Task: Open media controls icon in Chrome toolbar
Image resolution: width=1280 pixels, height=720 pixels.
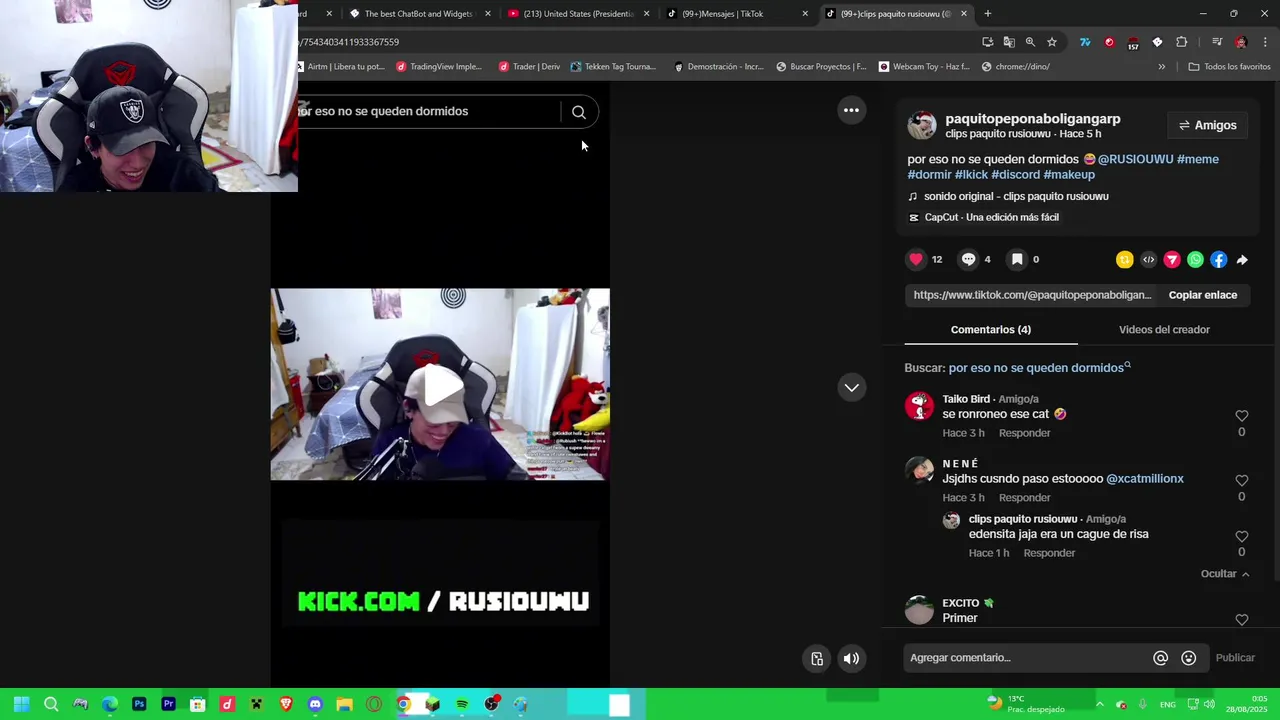Action: click(1217, 42)
